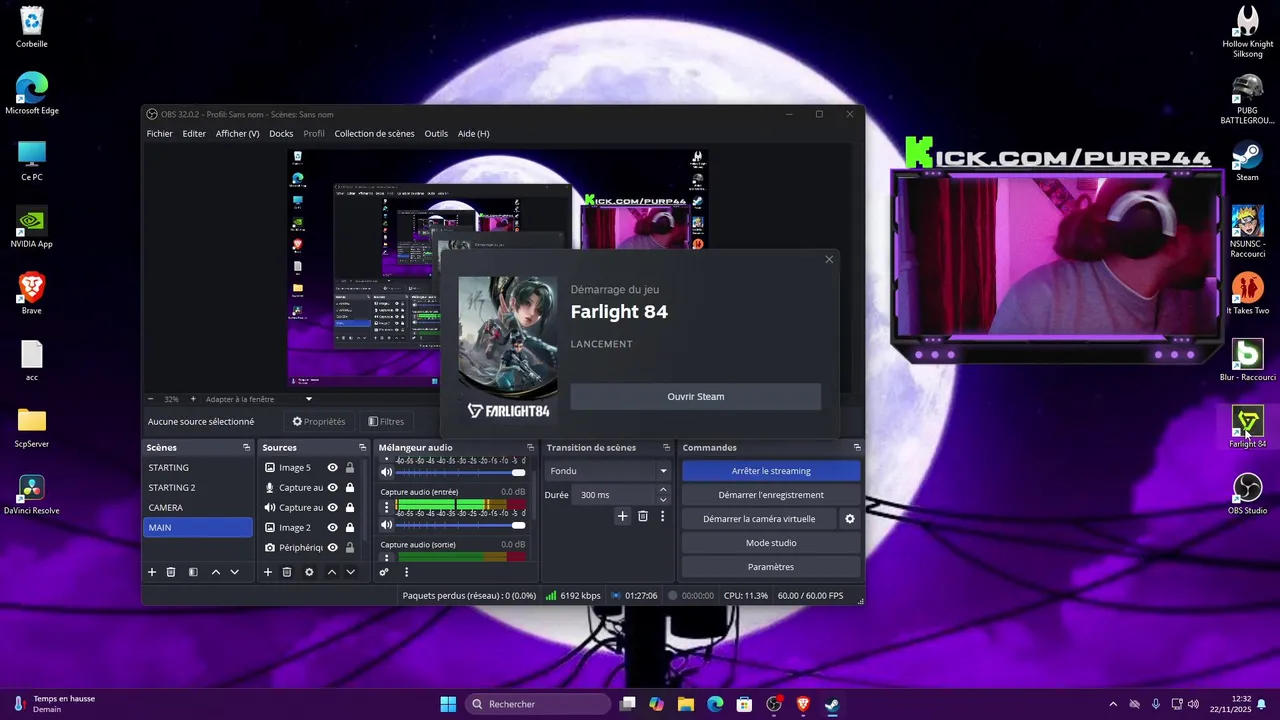The width and height of the screenshot is (1280, 720).
Task: Open the Aide (H) menu
Action: (474, 134)
